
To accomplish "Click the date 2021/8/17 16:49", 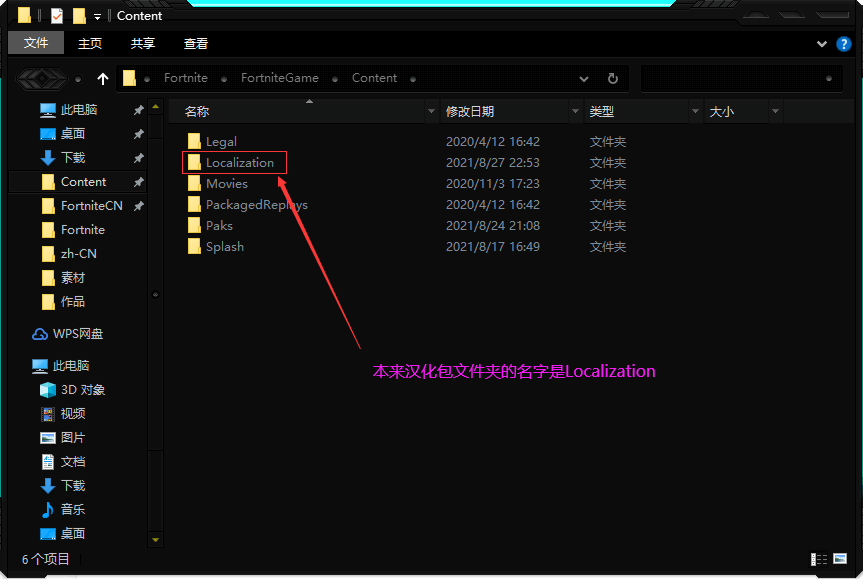I will (493, 247).
